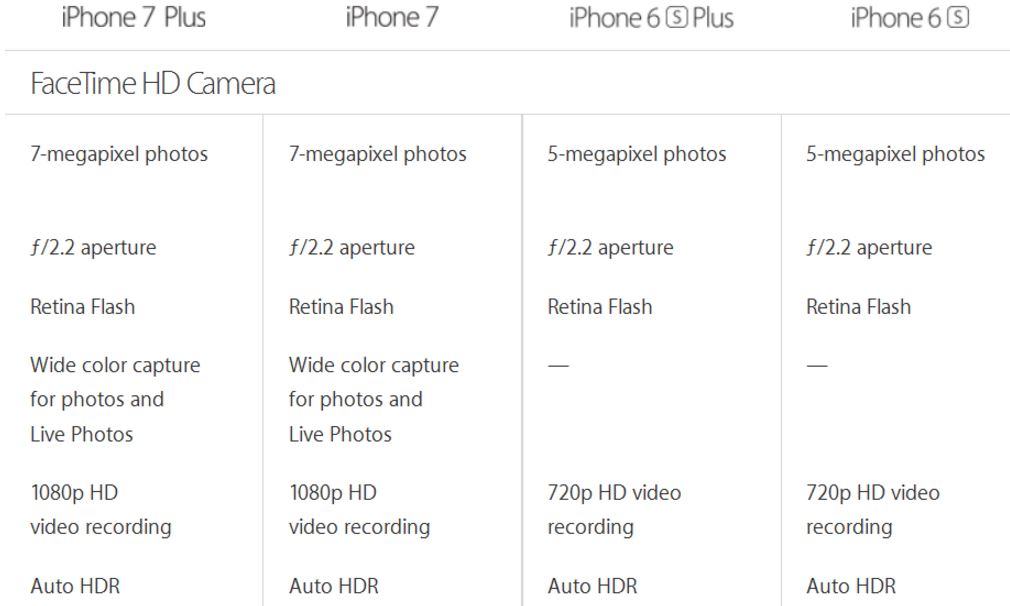
Task: Click ƒ/2.2 aperture under iPhone 7 Plus
Action: pyautogui.click(x=93, y=248)
